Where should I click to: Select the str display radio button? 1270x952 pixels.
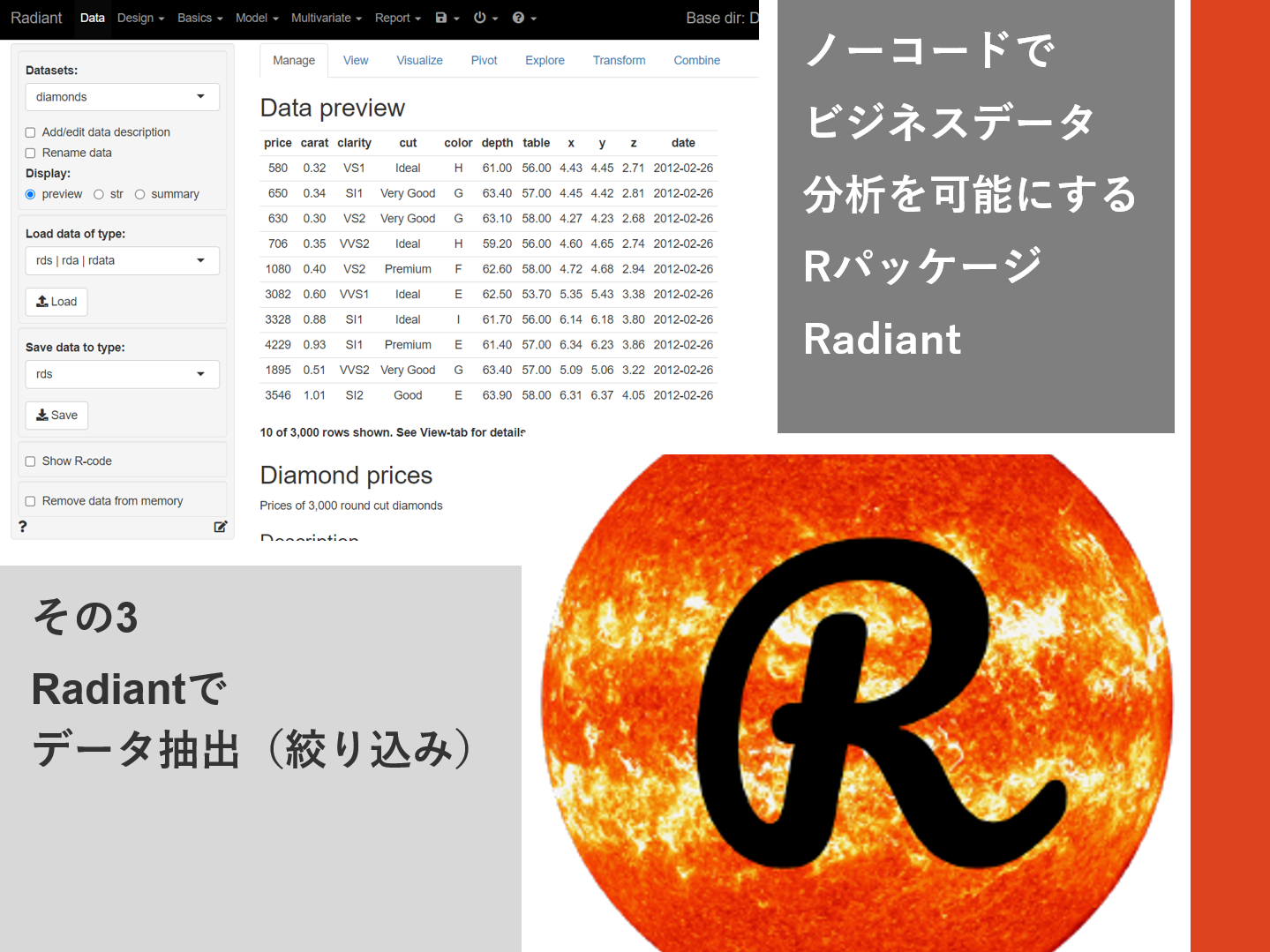[99, 194]
